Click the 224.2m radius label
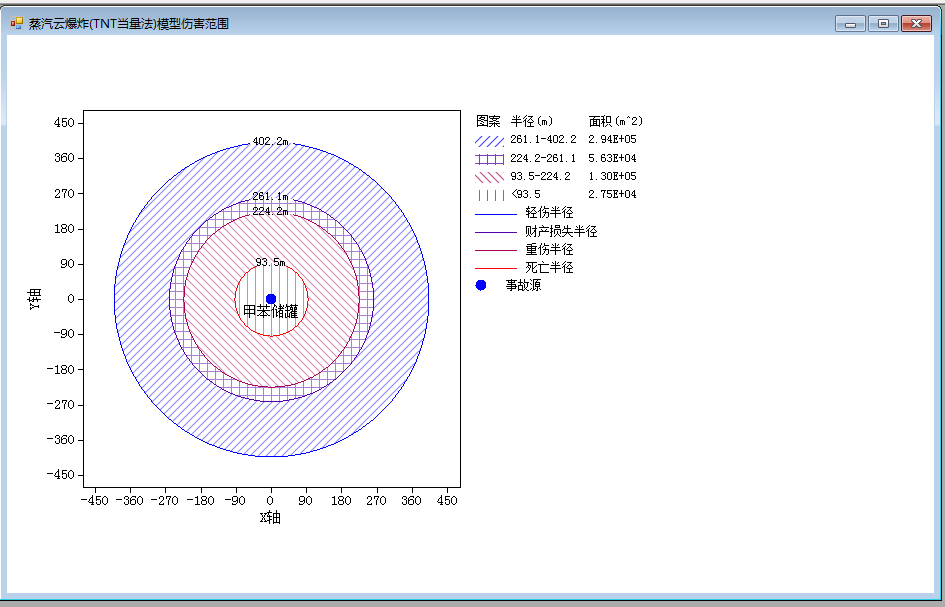This screenshot has height=607, width=945. pos(270,212)
